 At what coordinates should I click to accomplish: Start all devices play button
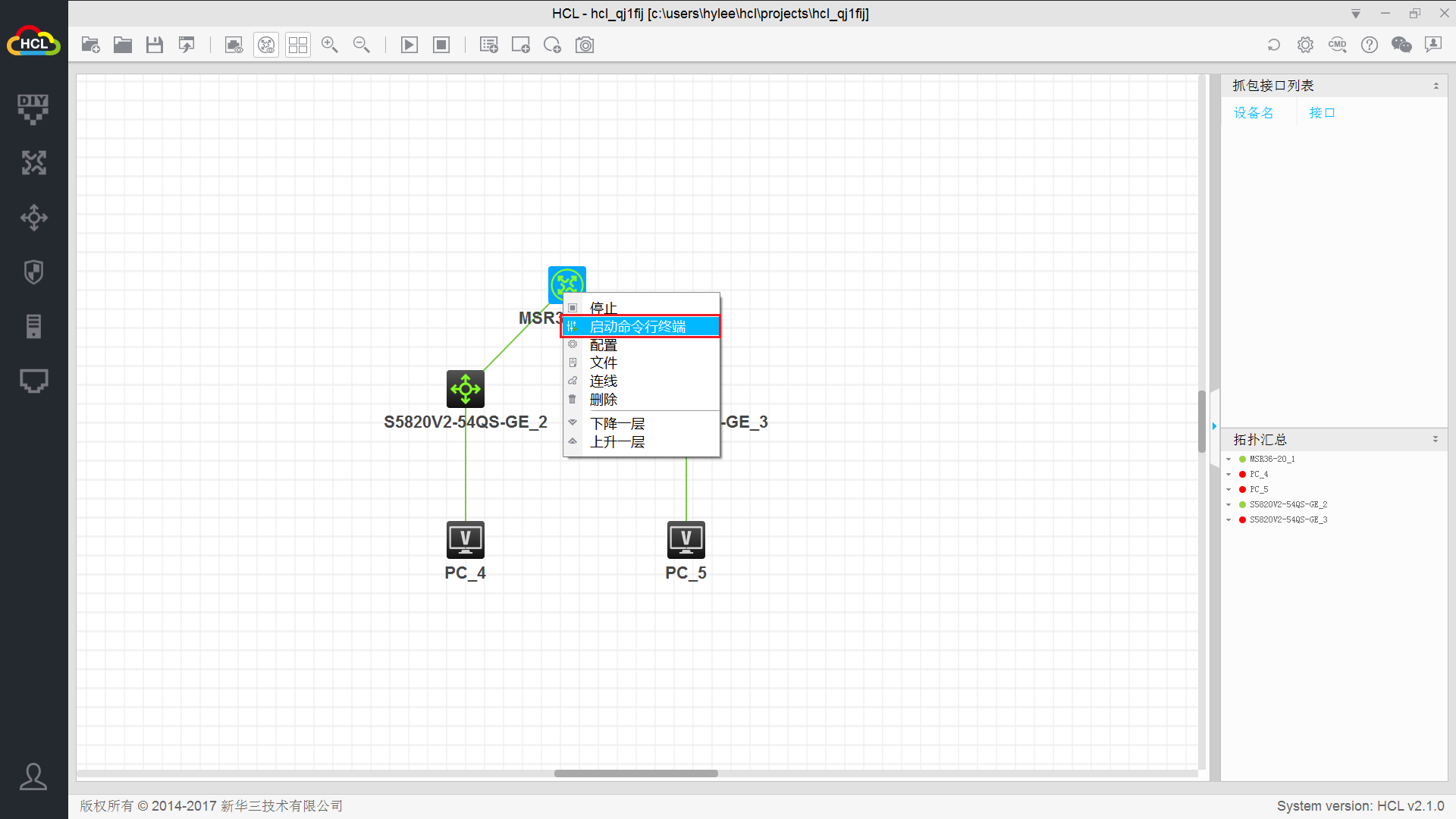click(409, 45)
